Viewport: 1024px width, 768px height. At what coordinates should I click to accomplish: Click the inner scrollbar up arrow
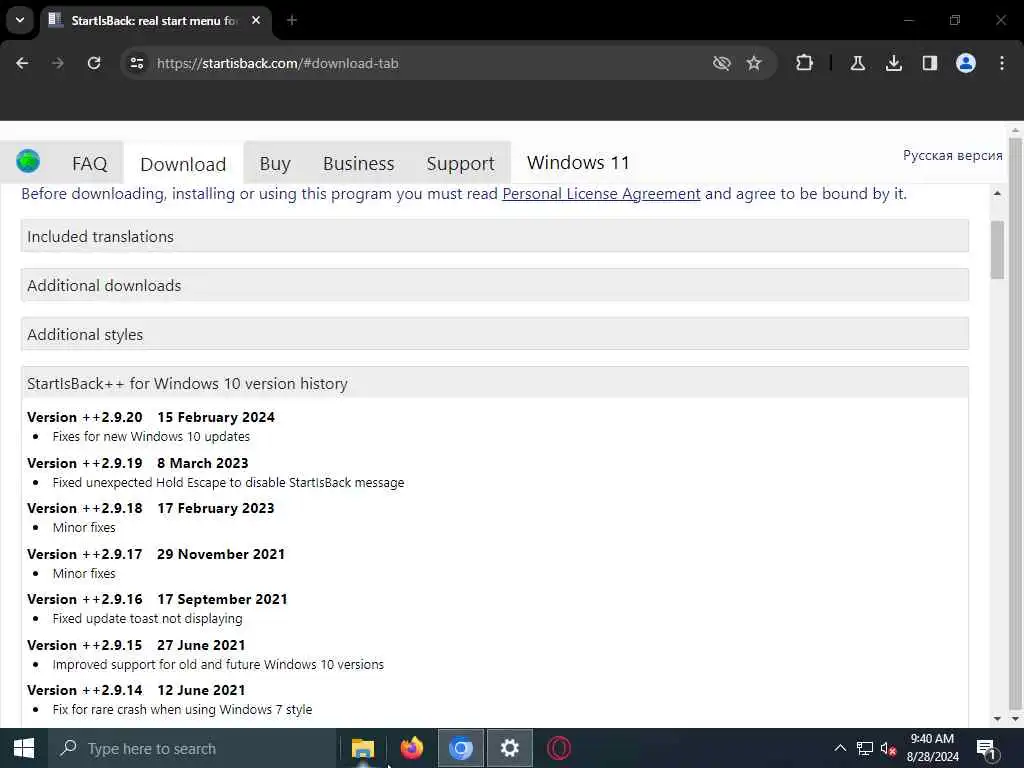tap(997, 193)
